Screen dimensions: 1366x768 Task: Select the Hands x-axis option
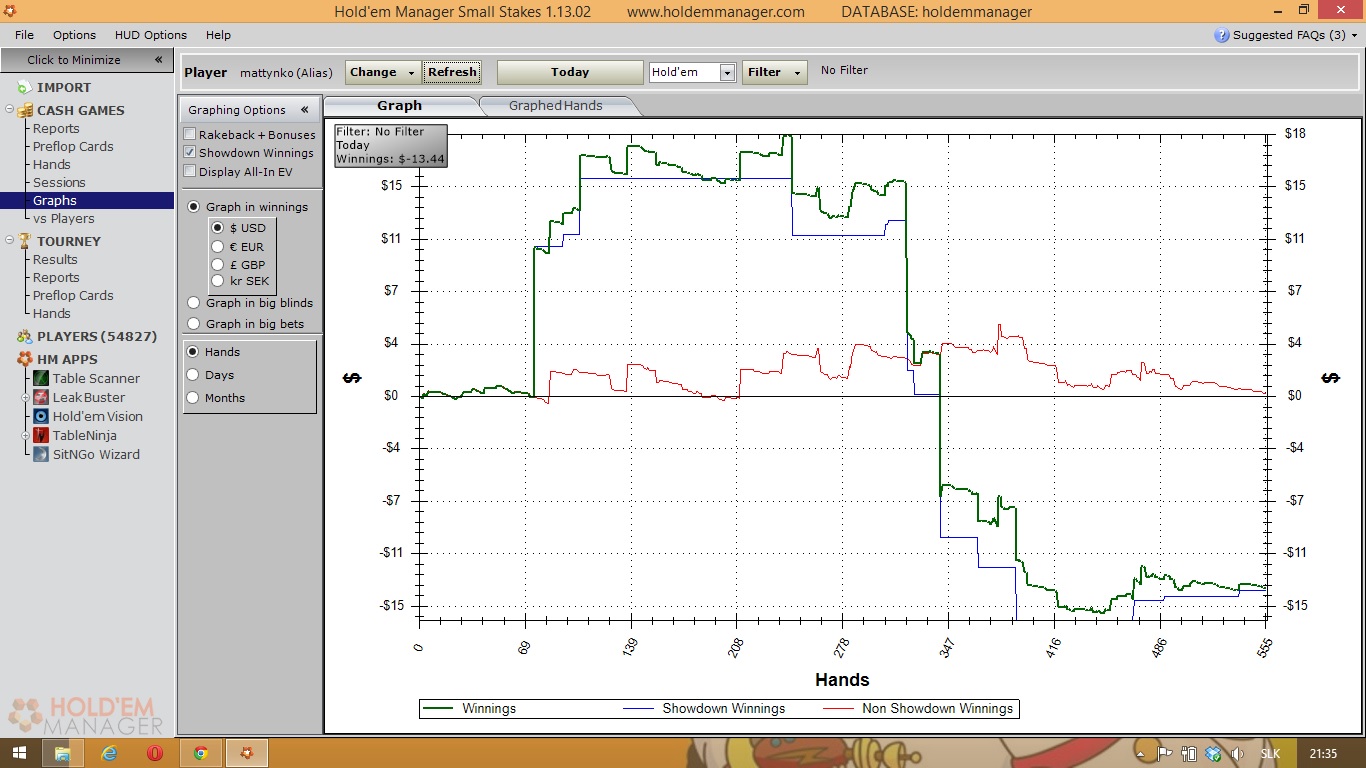193,352
